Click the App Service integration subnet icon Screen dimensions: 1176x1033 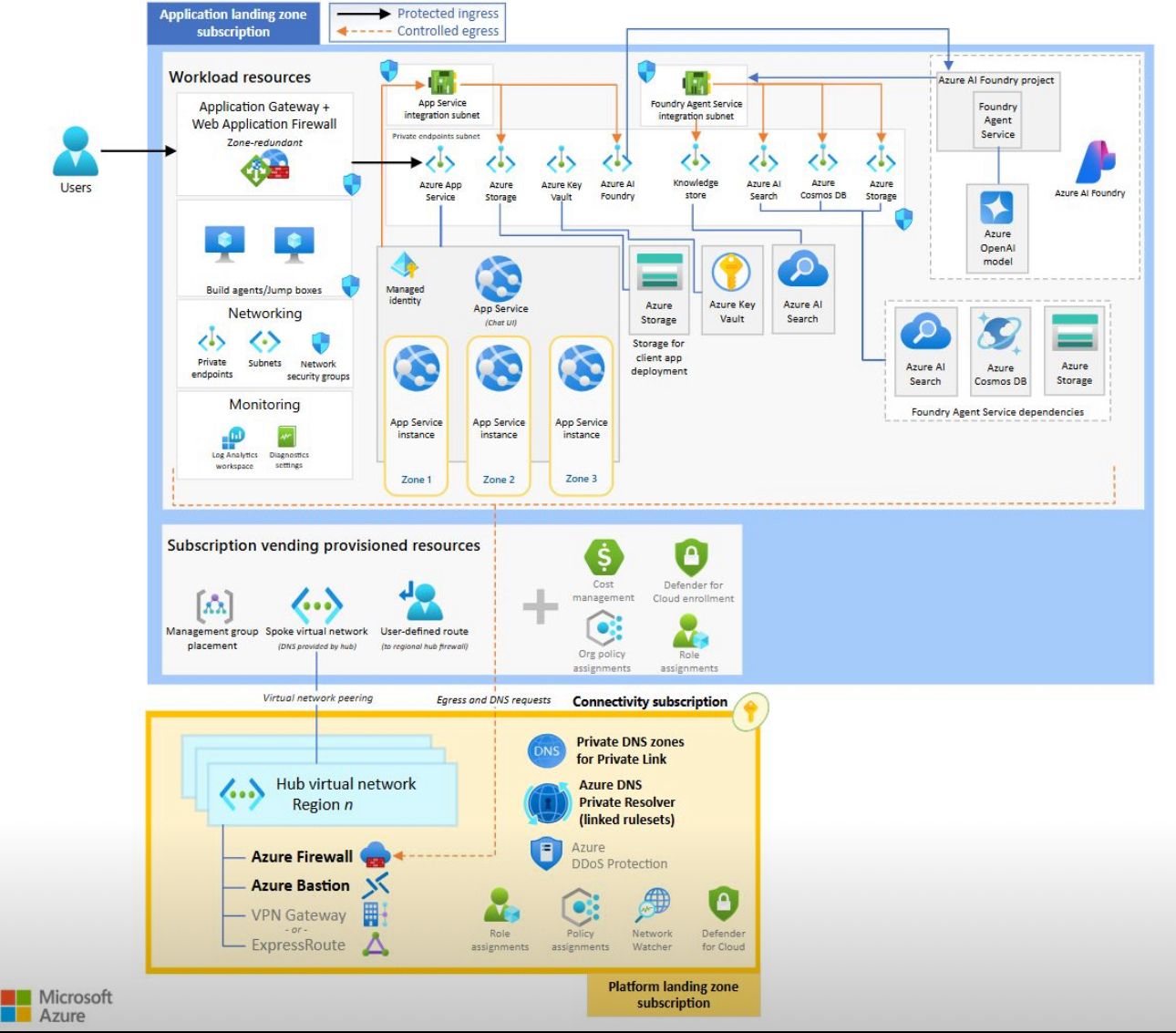[x=442, y=83]
